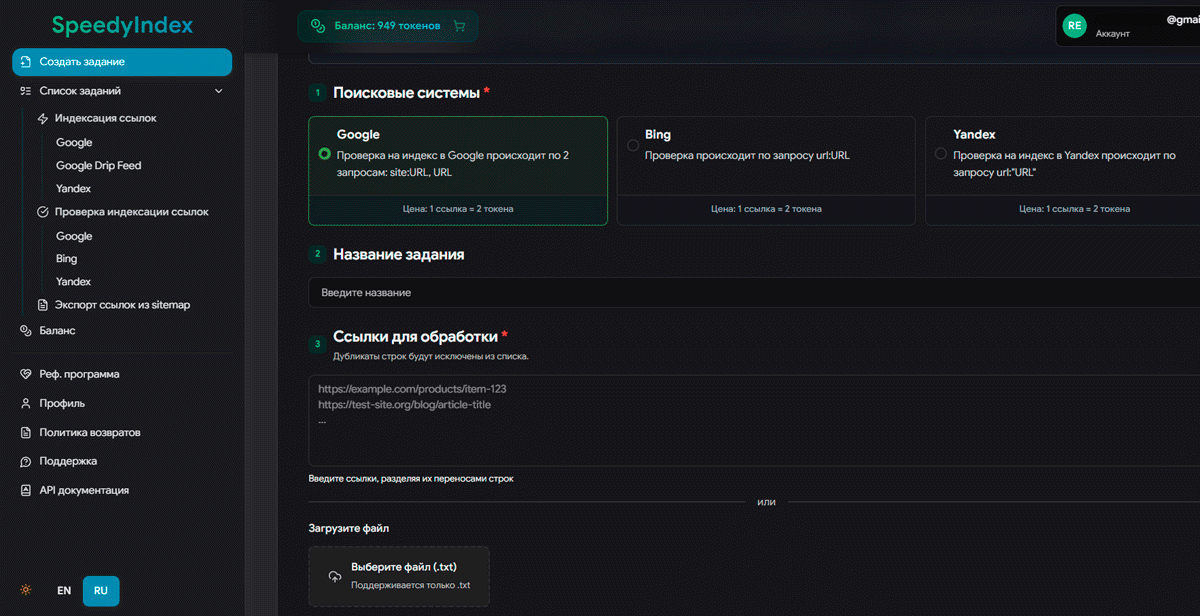The image size is (1200, 616).
Task: Open Google under Проверка индексации ссылок
Action: coord(74,237)
